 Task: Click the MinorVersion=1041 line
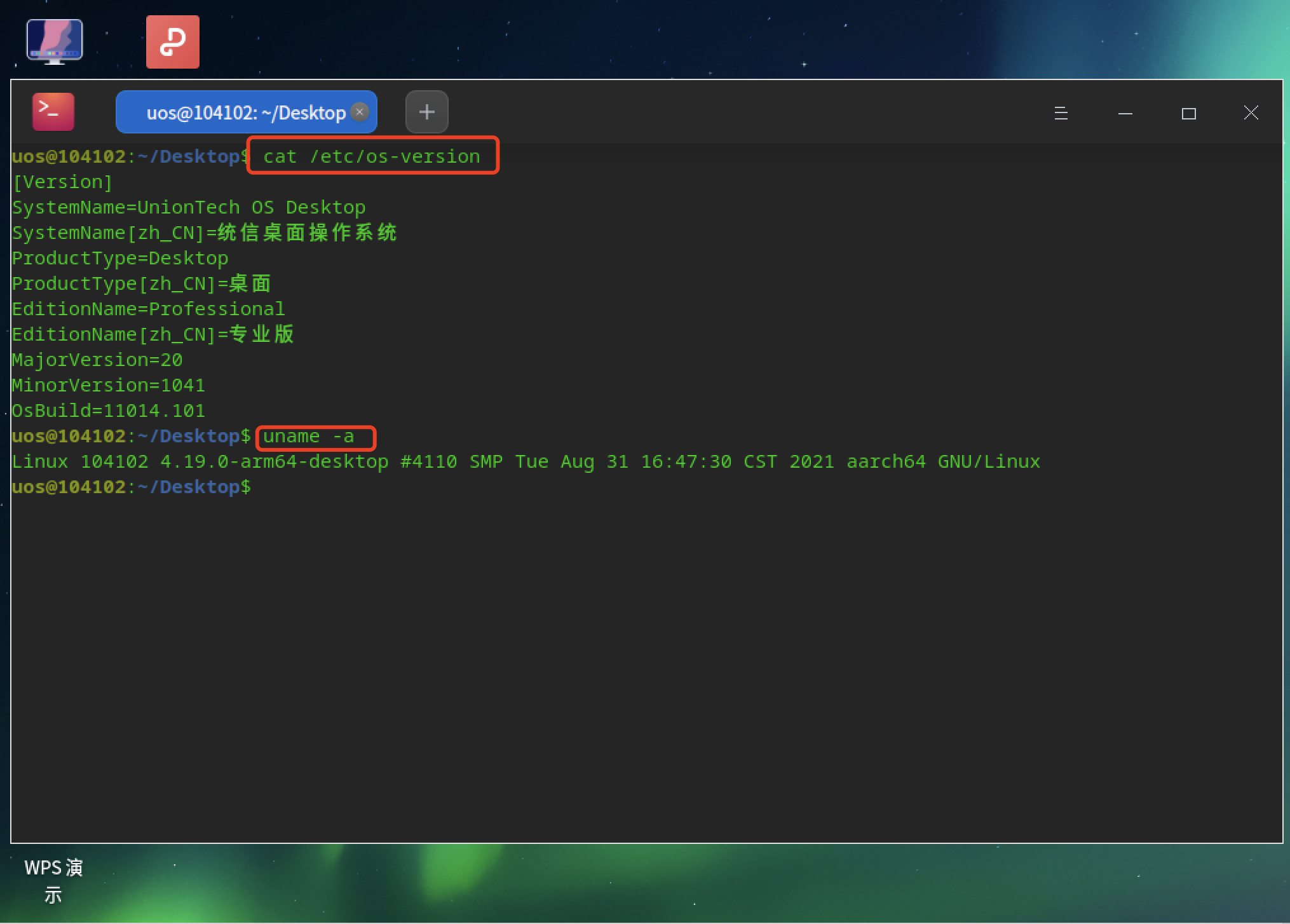click(x=108, y=386)
